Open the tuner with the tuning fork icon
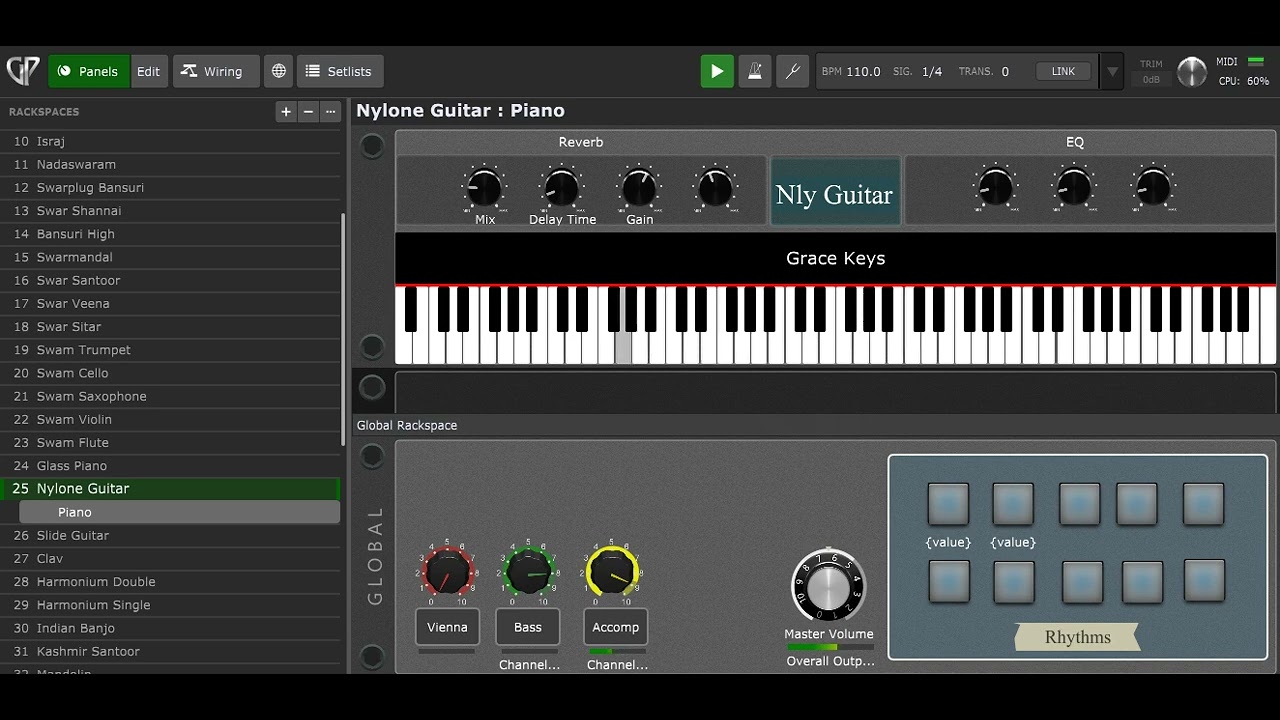The height and width of the screenshot is (720, 1280). click(x=792, y=71)
